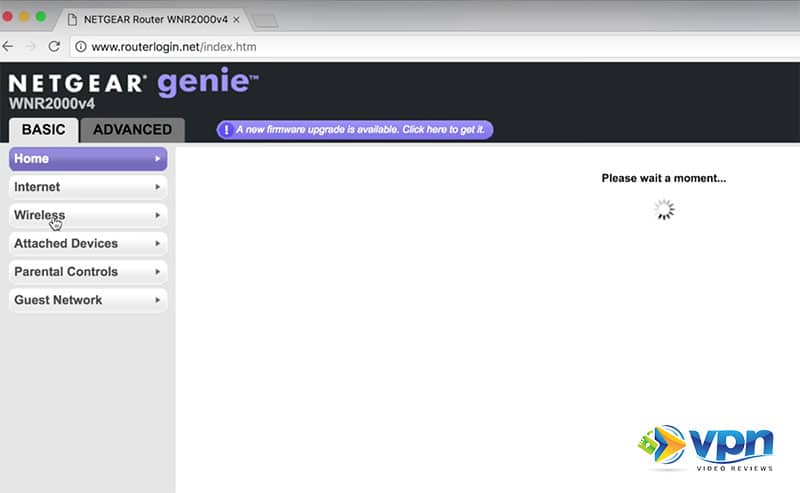The width and height of the screenshot is (800, 493).
Task: Click the NETGEAR genie logo
Action: (x=134, y=83)
